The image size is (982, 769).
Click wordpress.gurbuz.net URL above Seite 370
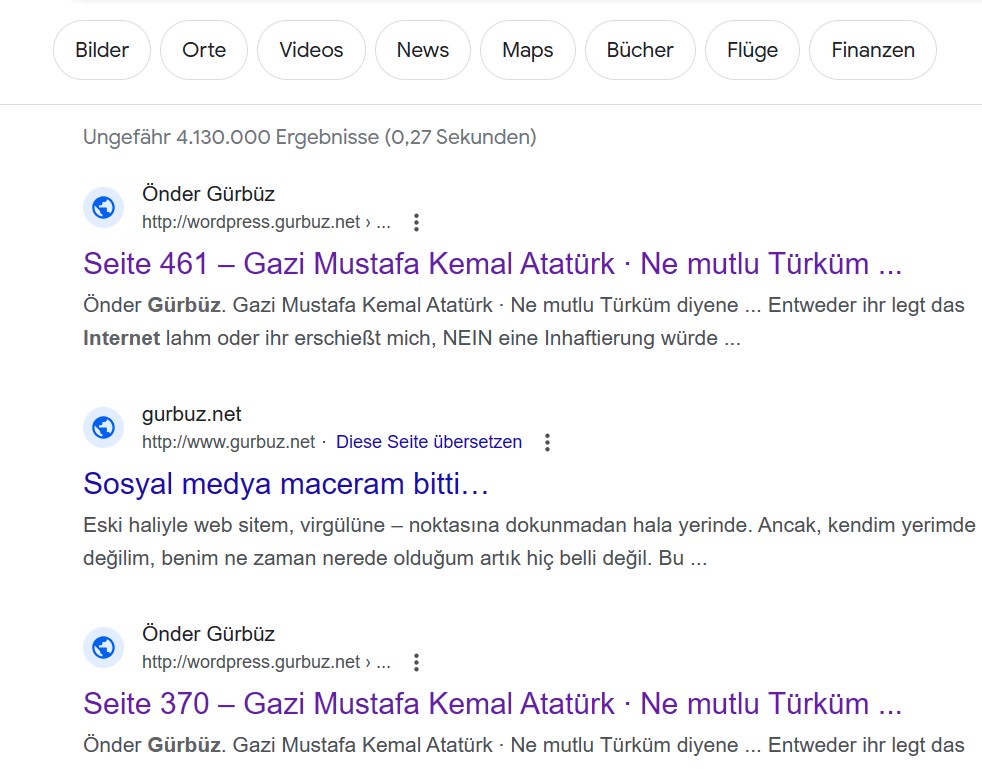266,663
